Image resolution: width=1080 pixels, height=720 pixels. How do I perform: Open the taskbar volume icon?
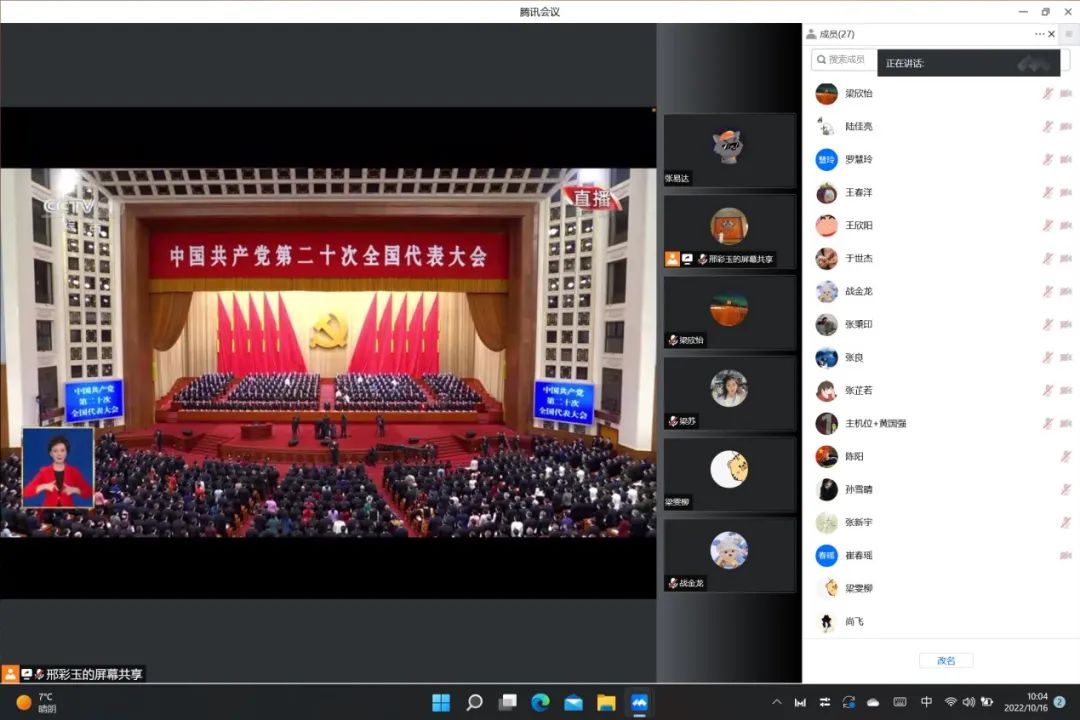(968, 702)
